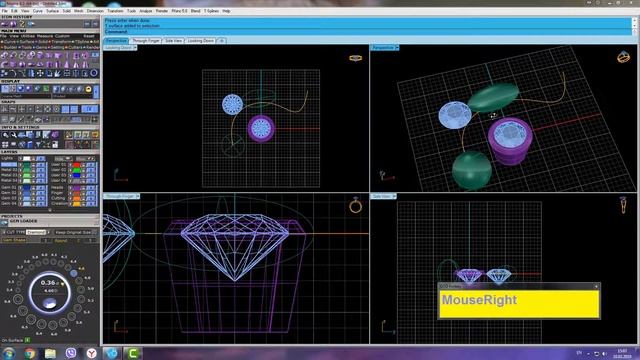This screenshot has height=360, width=640.
Task: Open the Cut Type Diamond dropdown
Action: click(x=37, y=232)
